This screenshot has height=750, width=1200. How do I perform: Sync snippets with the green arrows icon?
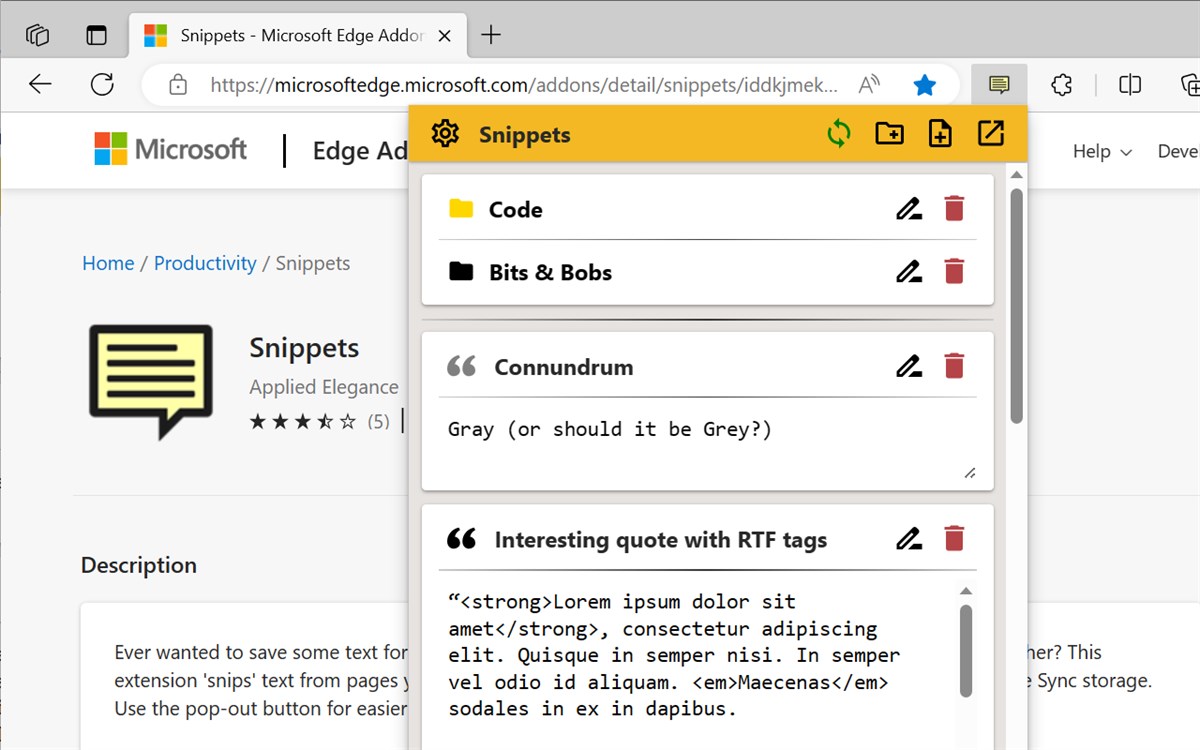click(839, 132)
